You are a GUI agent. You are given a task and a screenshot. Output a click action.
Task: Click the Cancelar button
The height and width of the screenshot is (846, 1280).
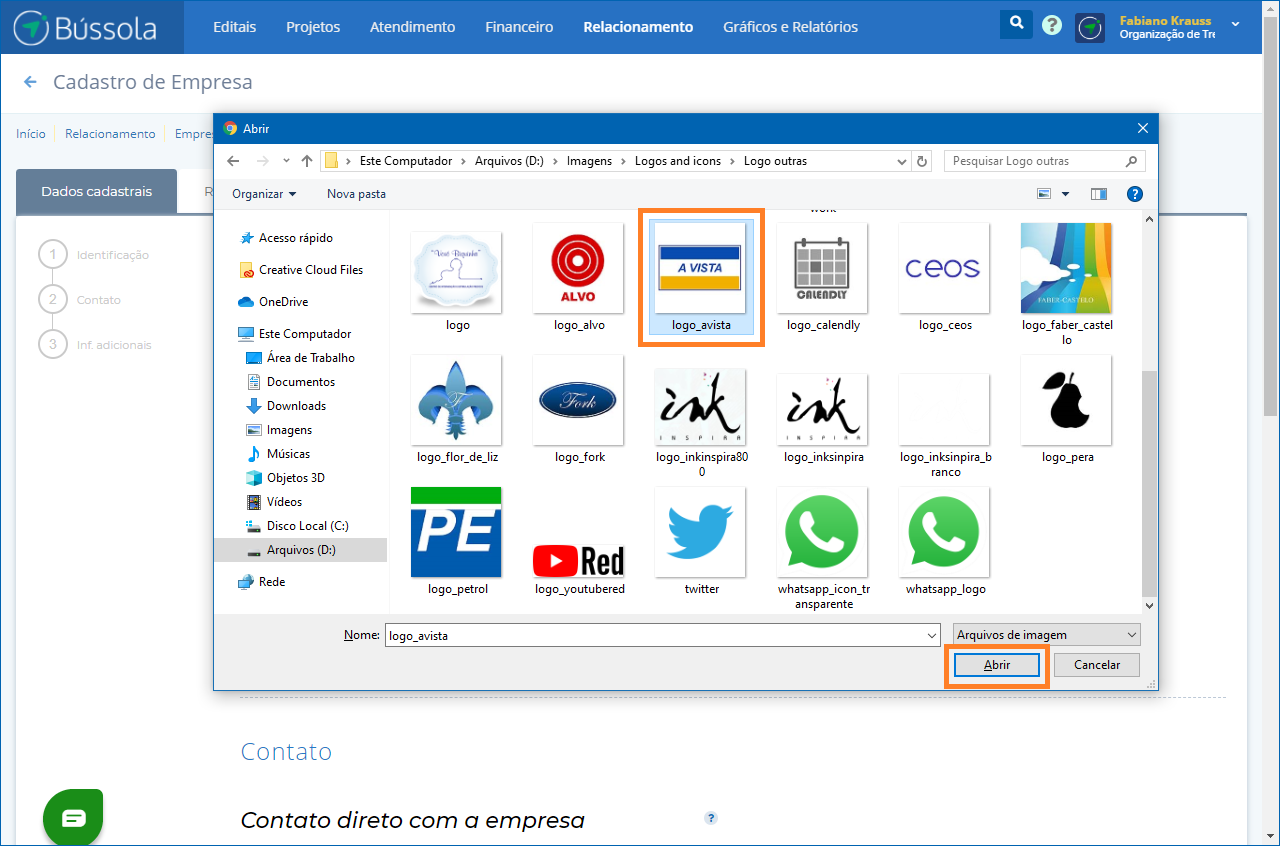[1097, 665]
